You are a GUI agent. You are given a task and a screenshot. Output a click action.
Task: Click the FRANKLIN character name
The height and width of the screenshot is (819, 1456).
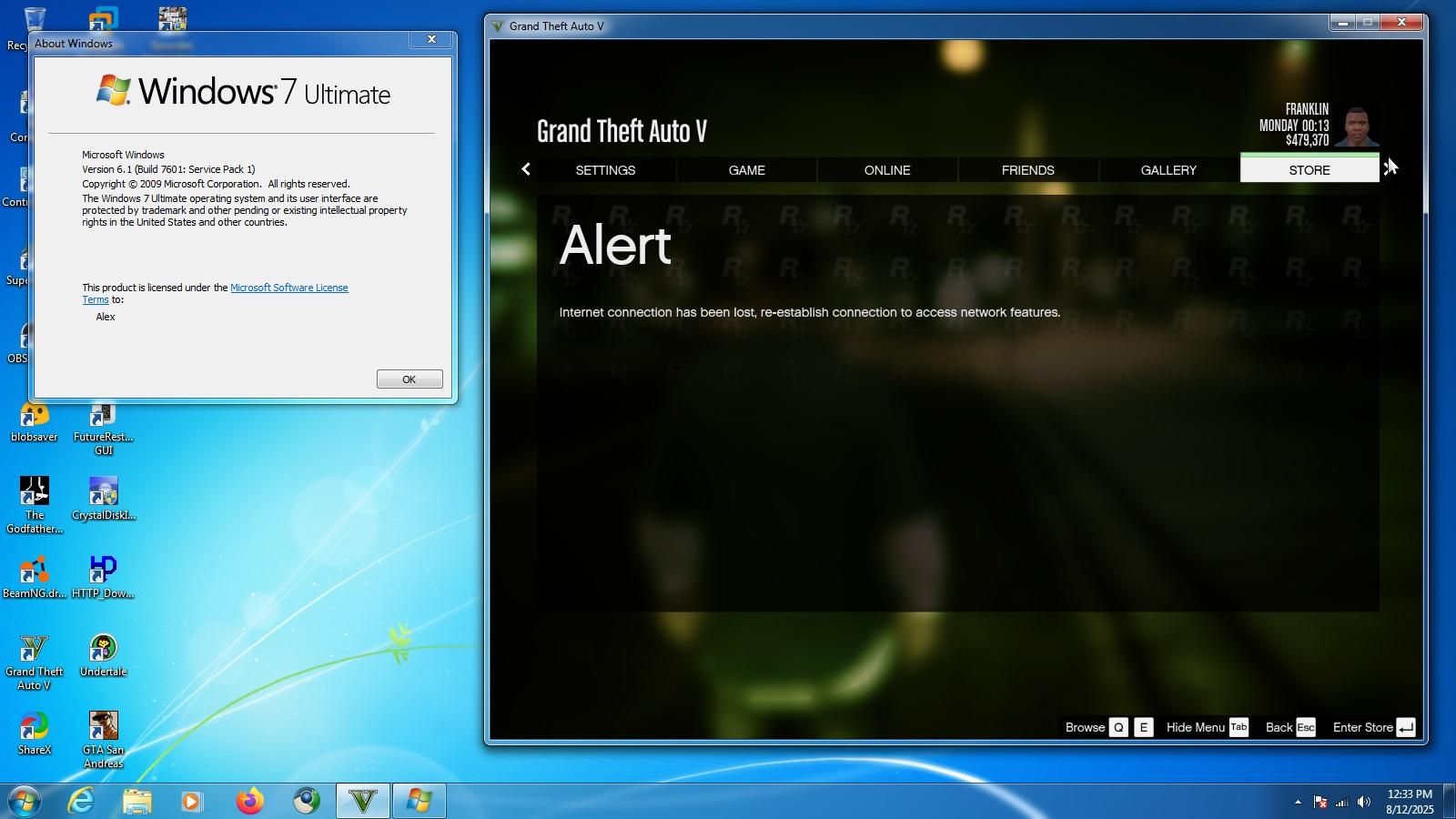[1307, 109]
